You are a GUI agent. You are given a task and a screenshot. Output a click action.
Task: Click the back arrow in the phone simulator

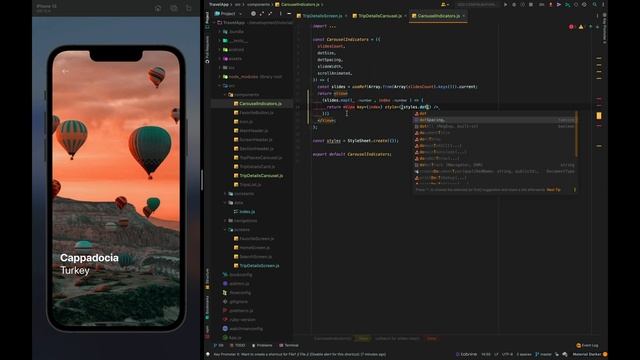(x=65, y=71)
